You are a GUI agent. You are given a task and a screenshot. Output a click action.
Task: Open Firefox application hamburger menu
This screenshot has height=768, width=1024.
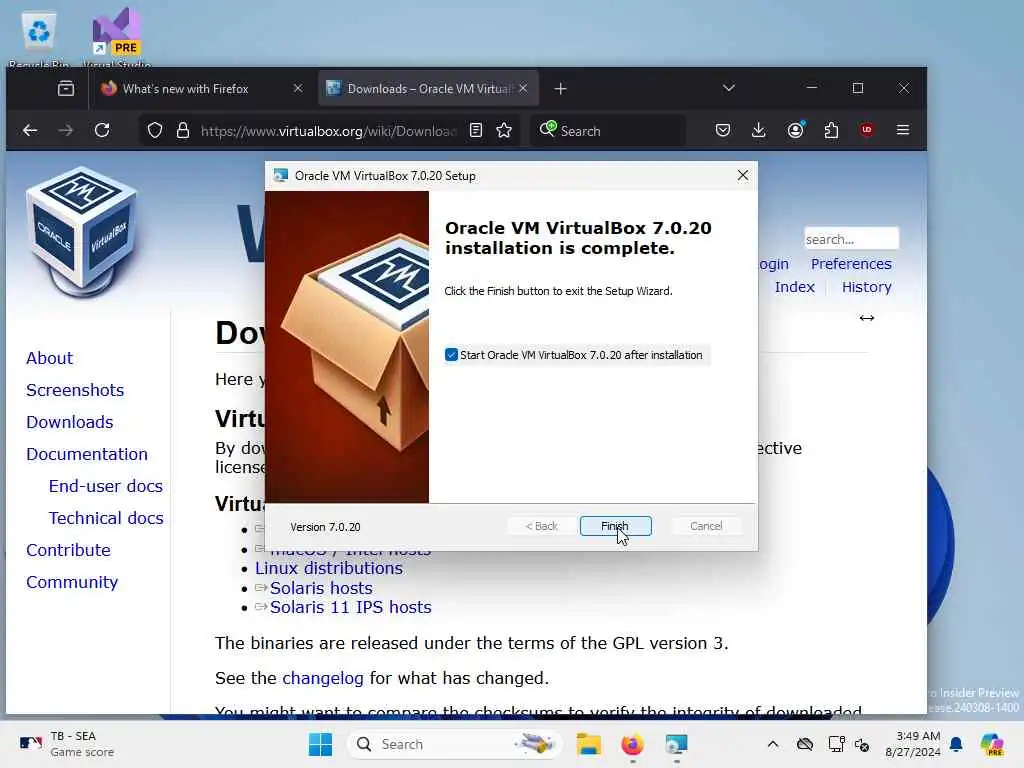(903, 130)
